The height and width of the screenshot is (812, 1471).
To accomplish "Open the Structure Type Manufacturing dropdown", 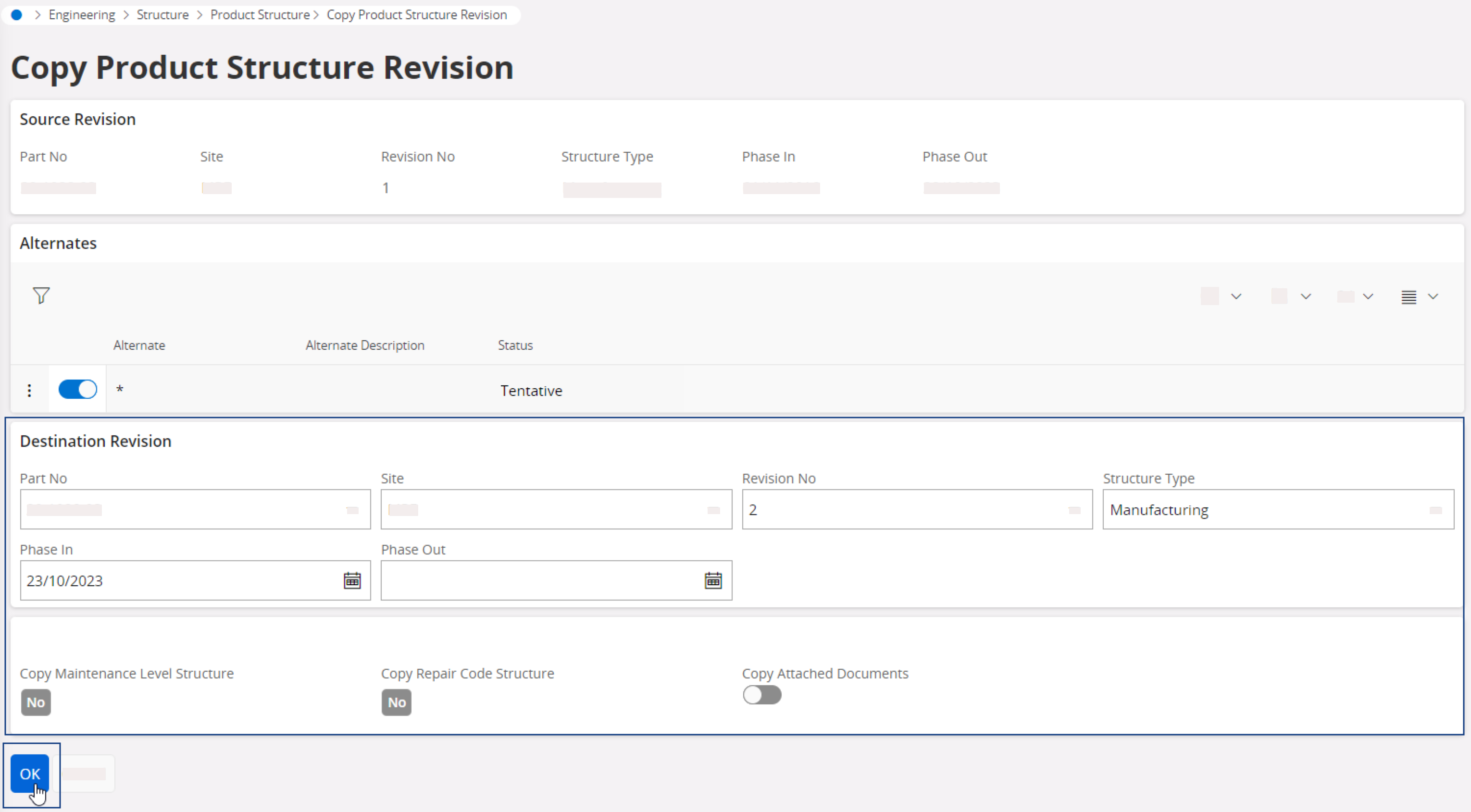I will [1435, 510].
